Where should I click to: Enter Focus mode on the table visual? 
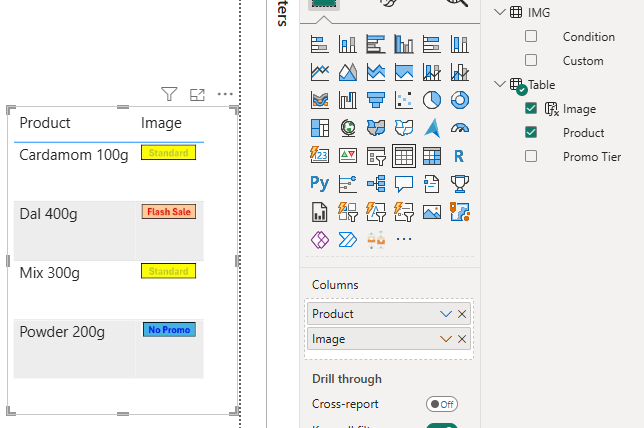pos(197,94)
